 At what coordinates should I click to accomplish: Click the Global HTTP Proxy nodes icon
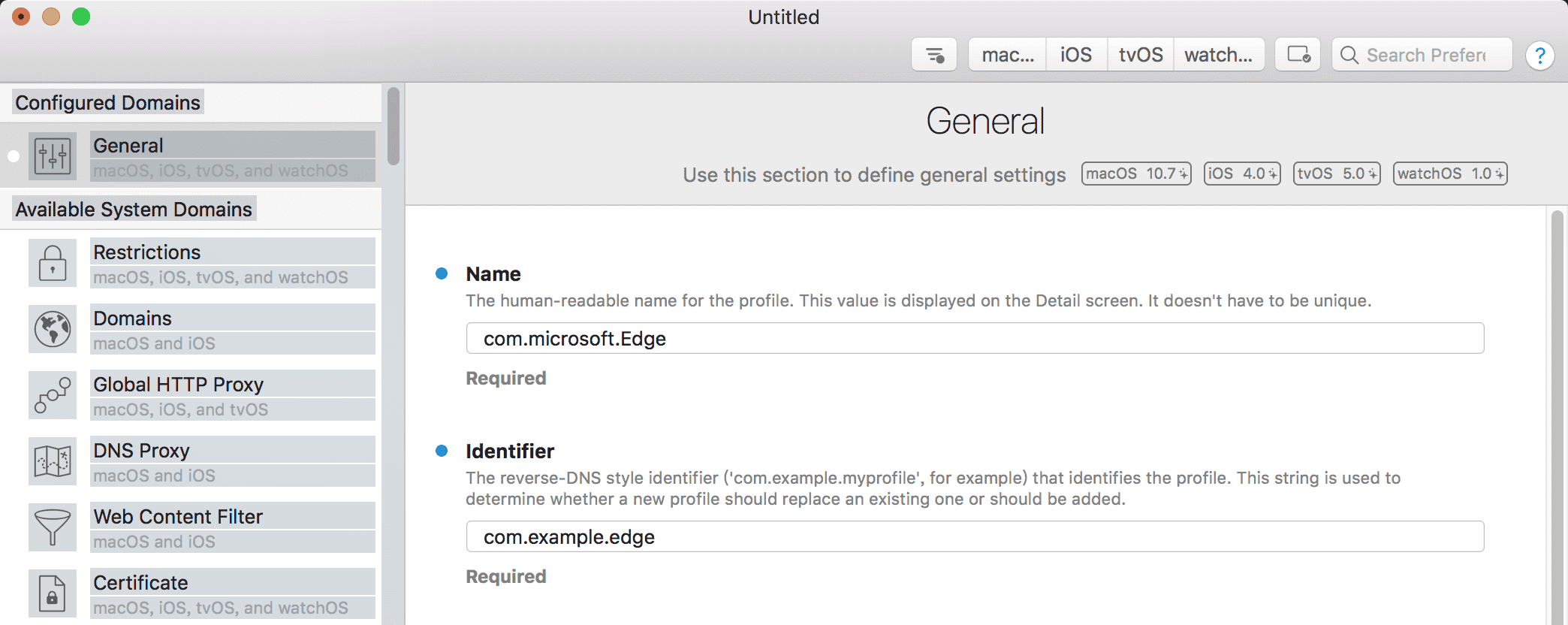53,395
